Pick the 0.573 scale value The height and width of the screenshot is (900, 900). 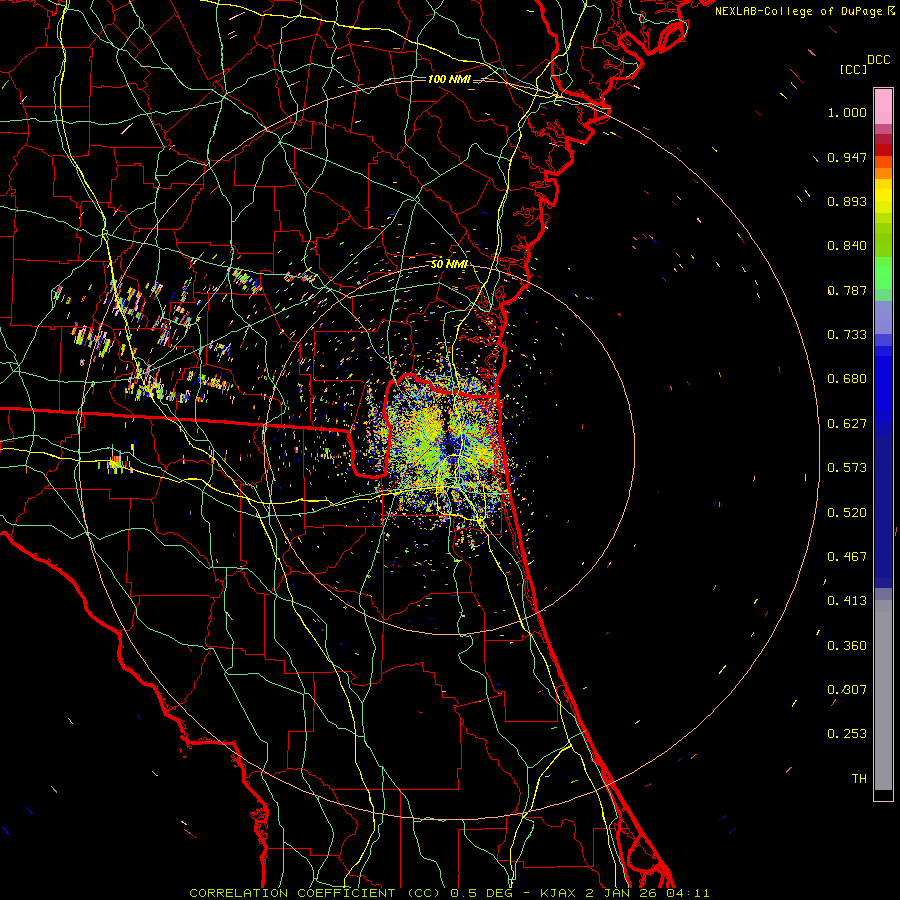(847, 468)
